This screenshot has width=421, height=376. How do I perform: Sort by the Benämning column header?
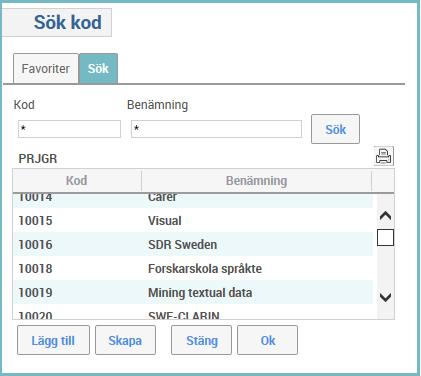(x=256, y=181)
